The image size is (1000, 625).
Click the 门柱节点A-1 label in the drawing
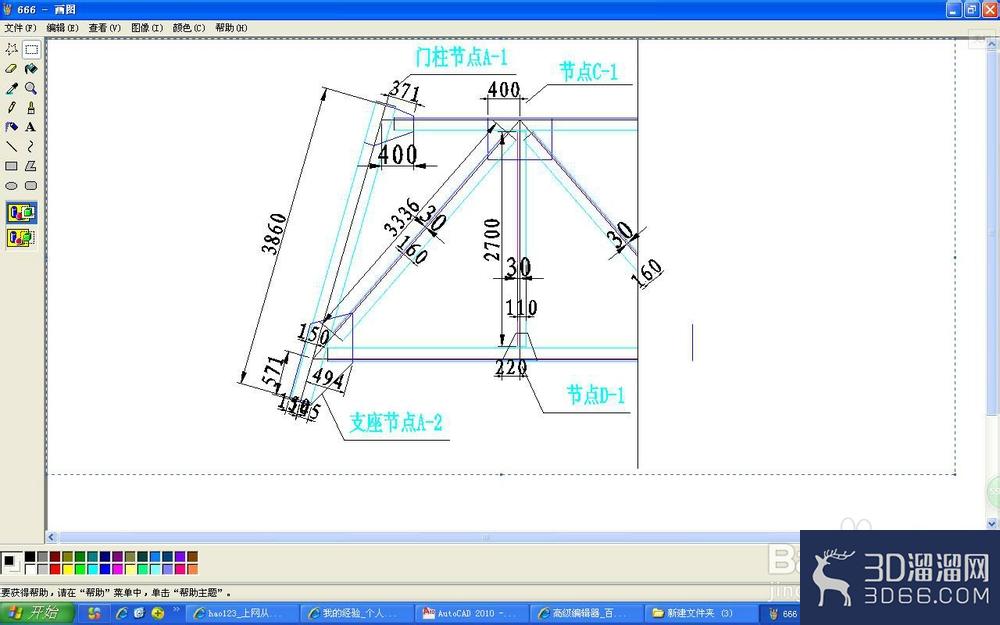tap(462, 57)
